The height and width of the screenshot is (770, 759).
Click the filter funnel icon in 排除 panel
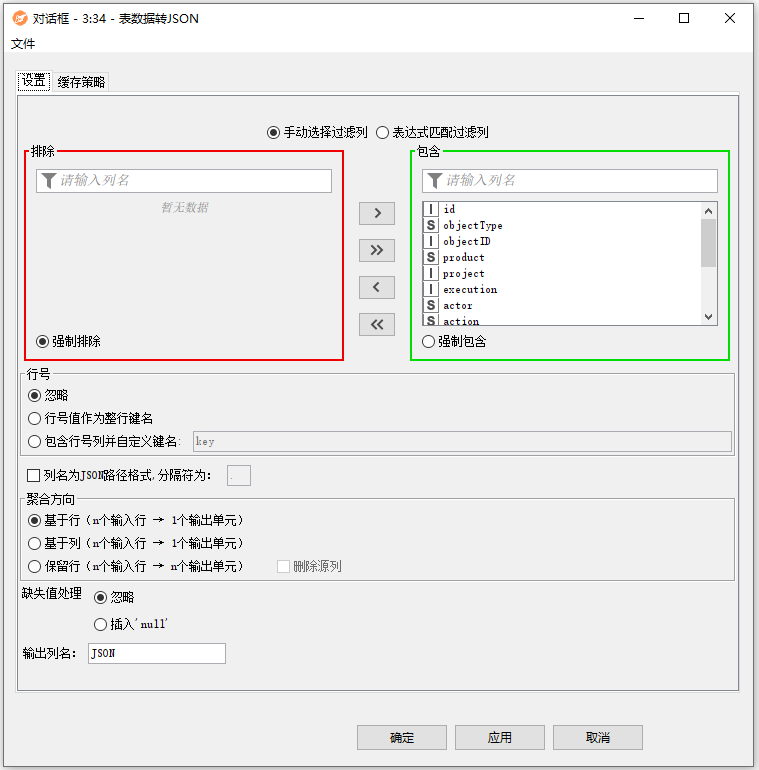49,180
